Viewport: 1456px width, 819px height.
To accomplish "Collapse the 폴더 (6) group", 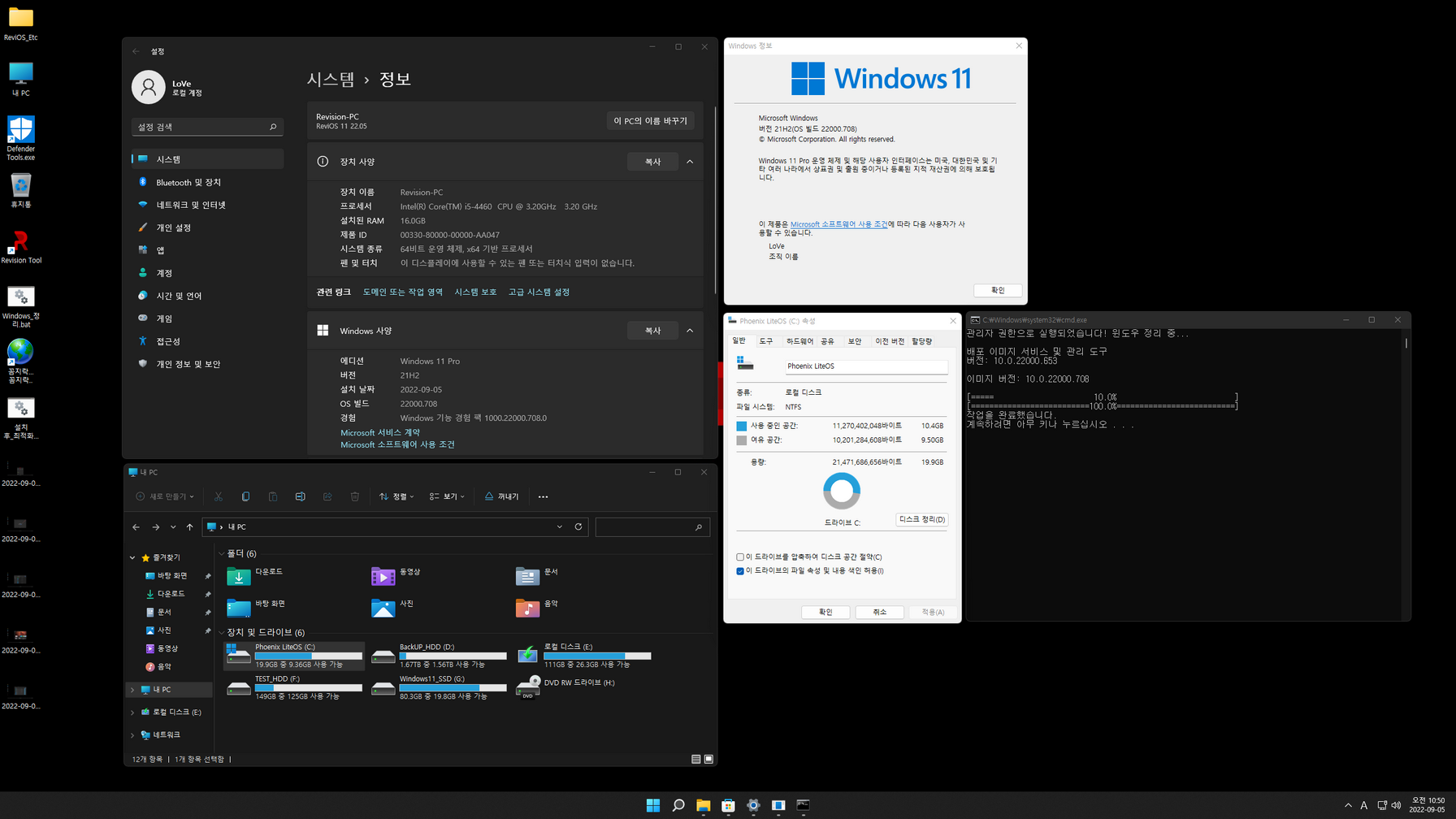I will 222,553.
